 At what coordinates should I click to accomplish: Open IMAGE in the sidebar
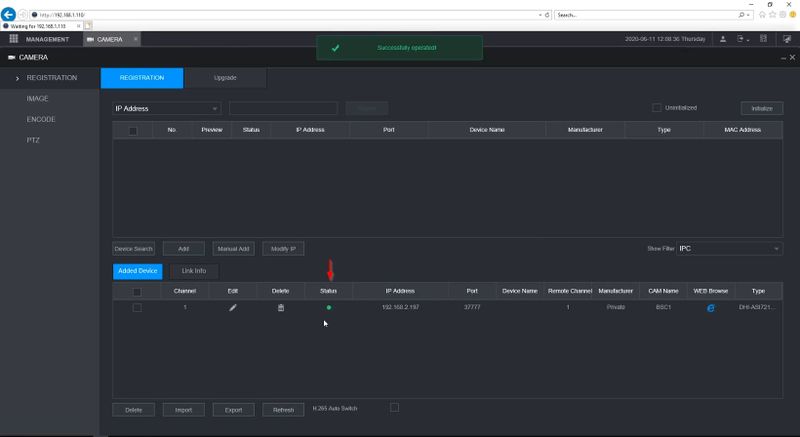point(37,98)
